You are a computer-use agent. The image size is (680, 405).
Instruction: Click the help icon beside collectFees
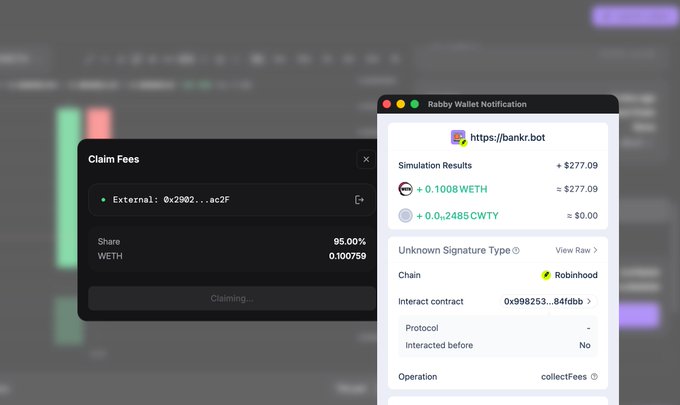click(x=594, y=376)
